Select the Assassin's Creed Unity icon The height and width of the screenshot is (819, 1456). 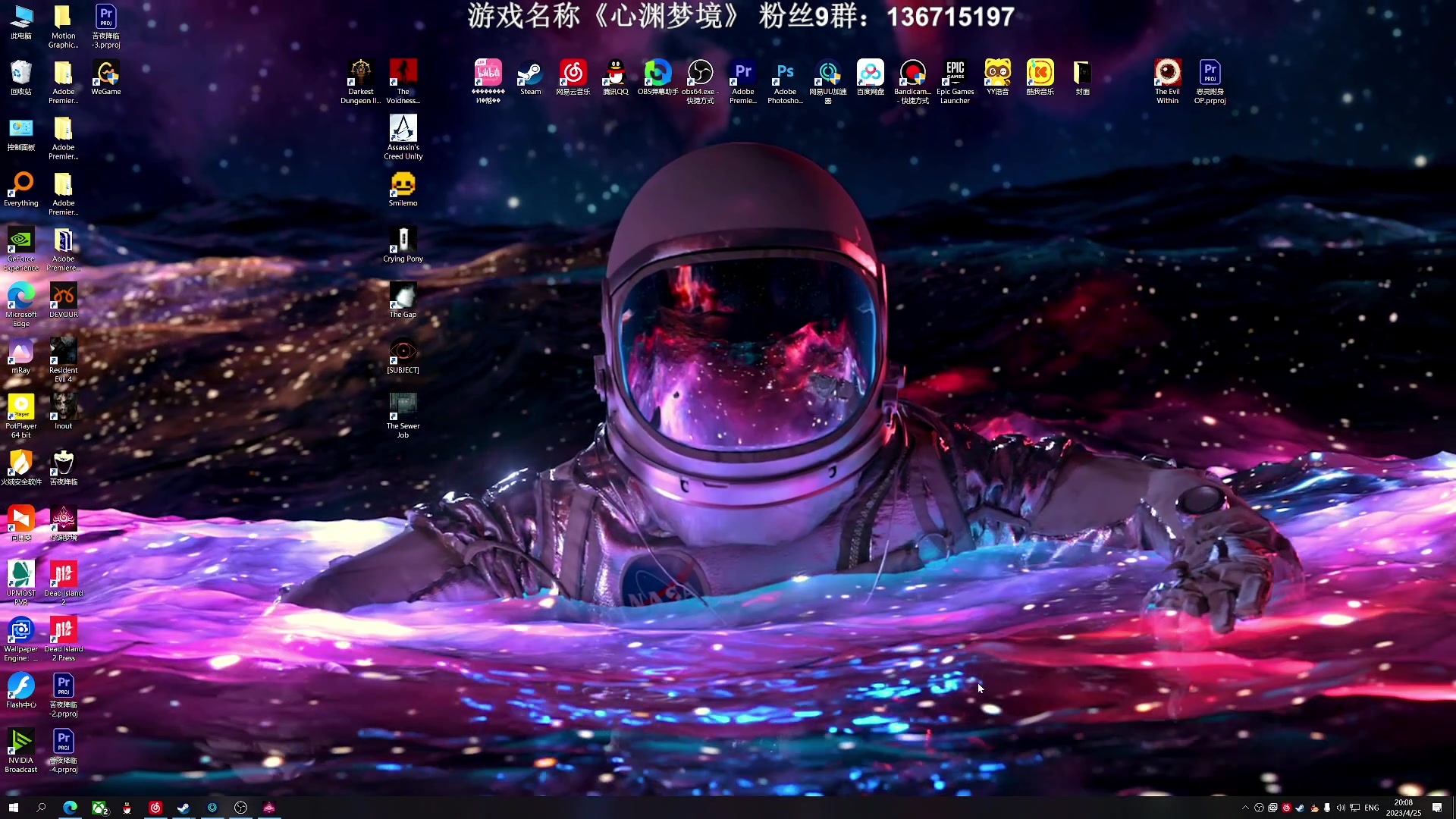click(403, 137)
